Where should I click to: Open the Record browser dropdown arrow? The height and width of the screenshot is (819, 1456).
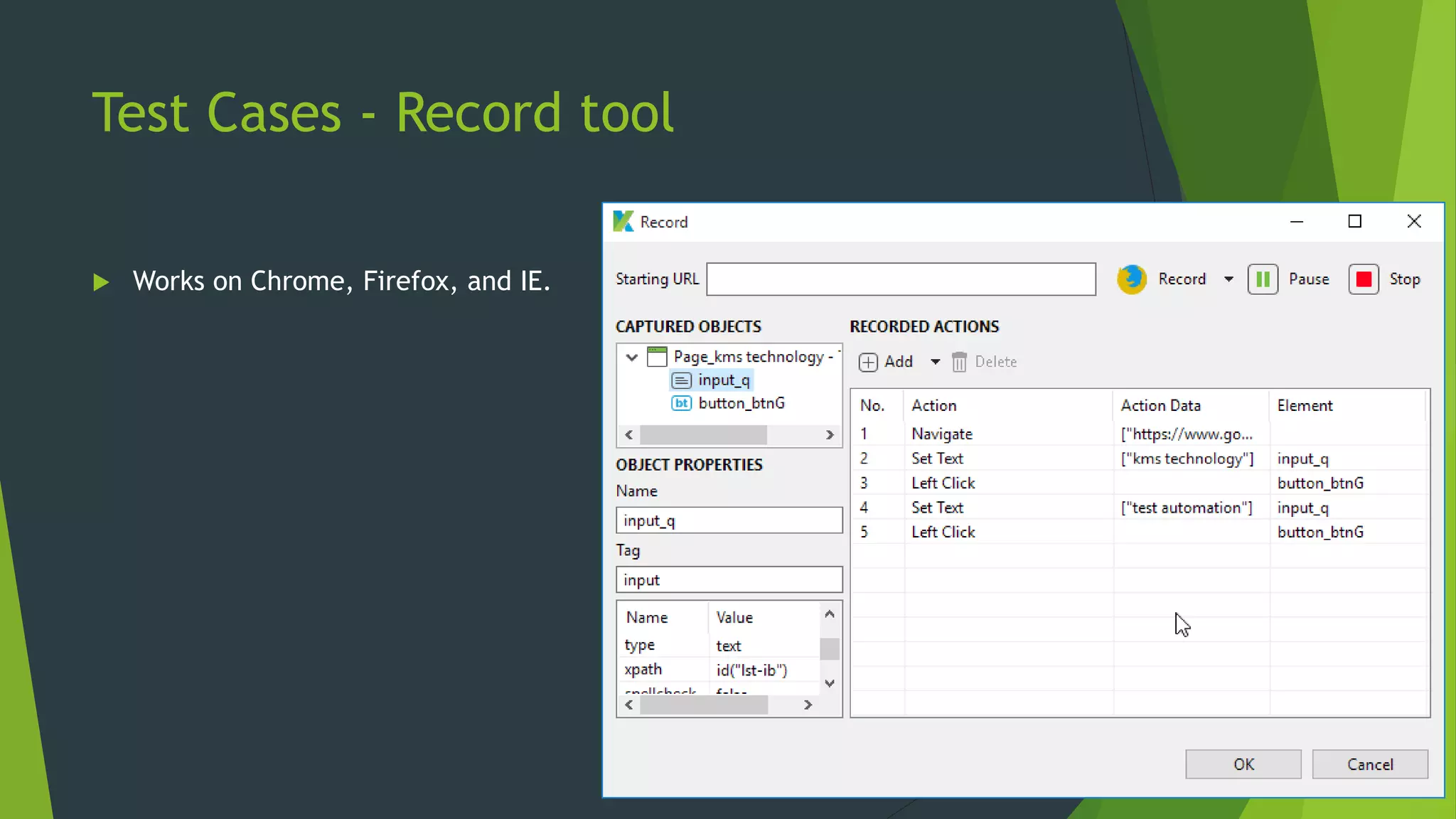1228,279
